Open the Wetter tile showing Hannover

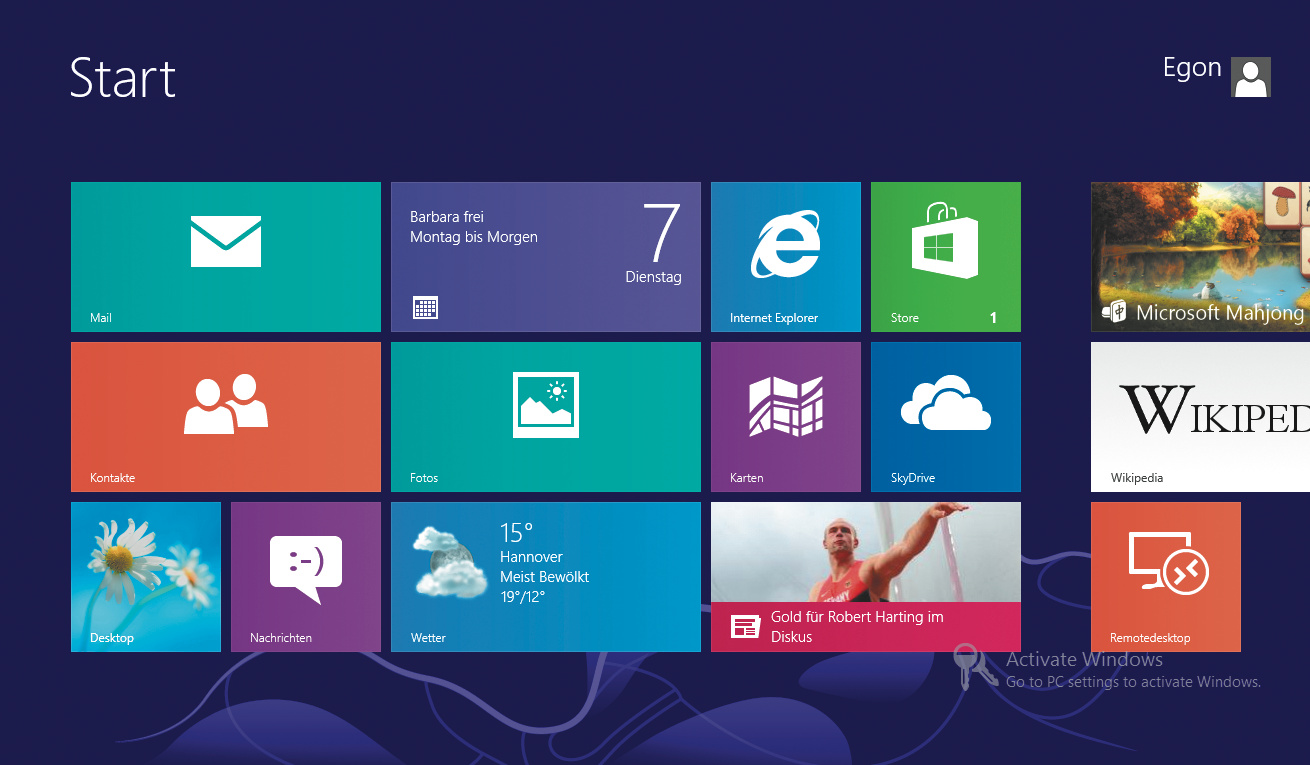(x=546, y=577)
